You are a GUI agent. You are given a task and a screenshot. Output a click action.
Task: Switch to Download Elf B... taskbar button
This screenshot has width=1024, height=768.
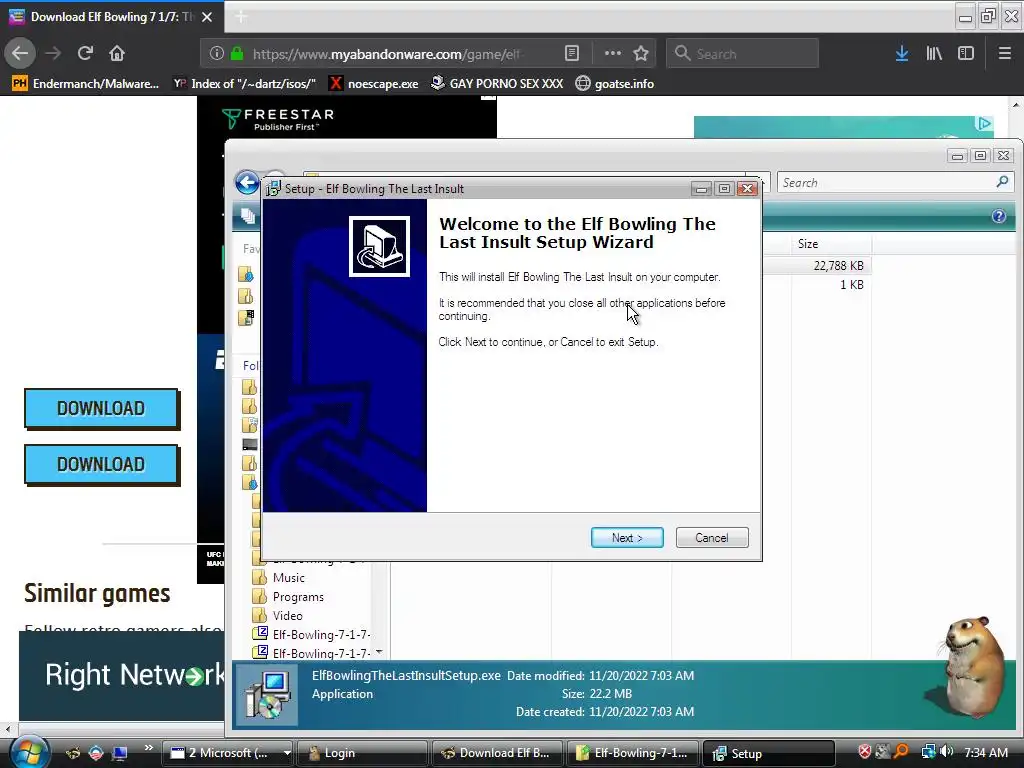click(497, 753)
